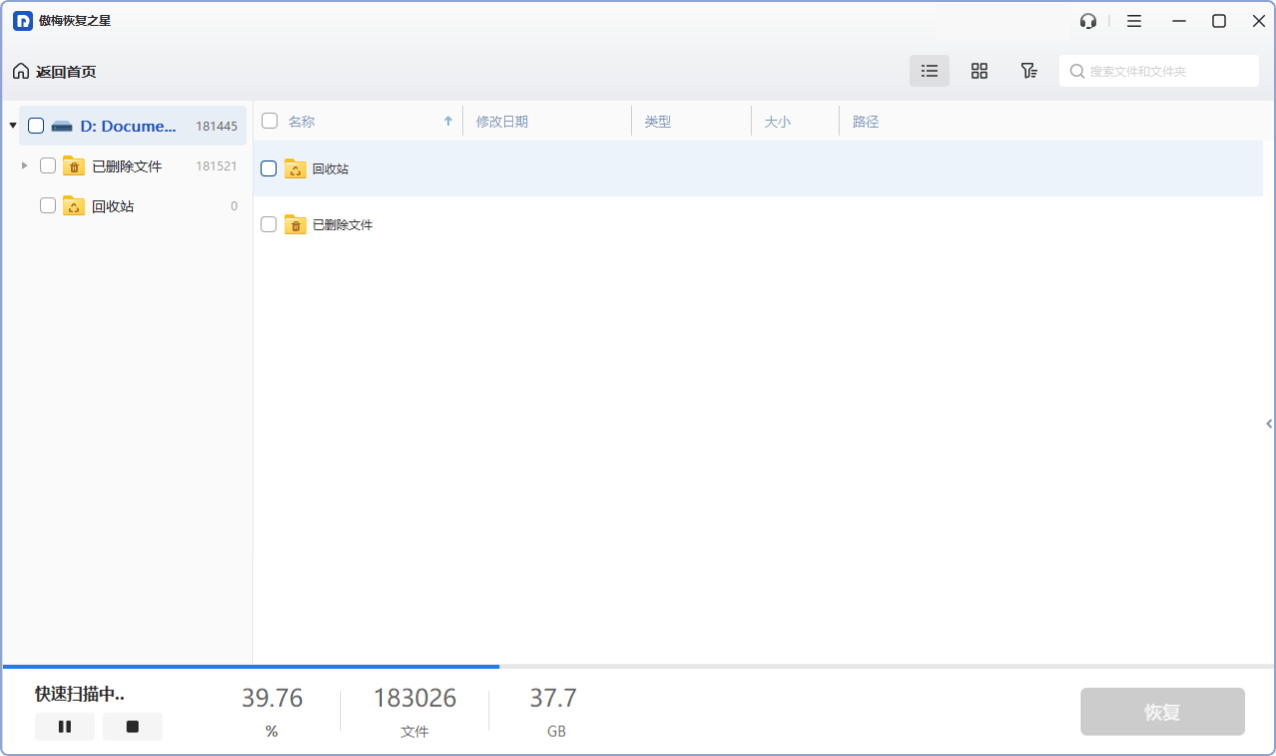Screen dimensions: 1276x756
Task: Open the hamburger menu in title bar
Action: pyautogui.click(x=1134, y=21)
